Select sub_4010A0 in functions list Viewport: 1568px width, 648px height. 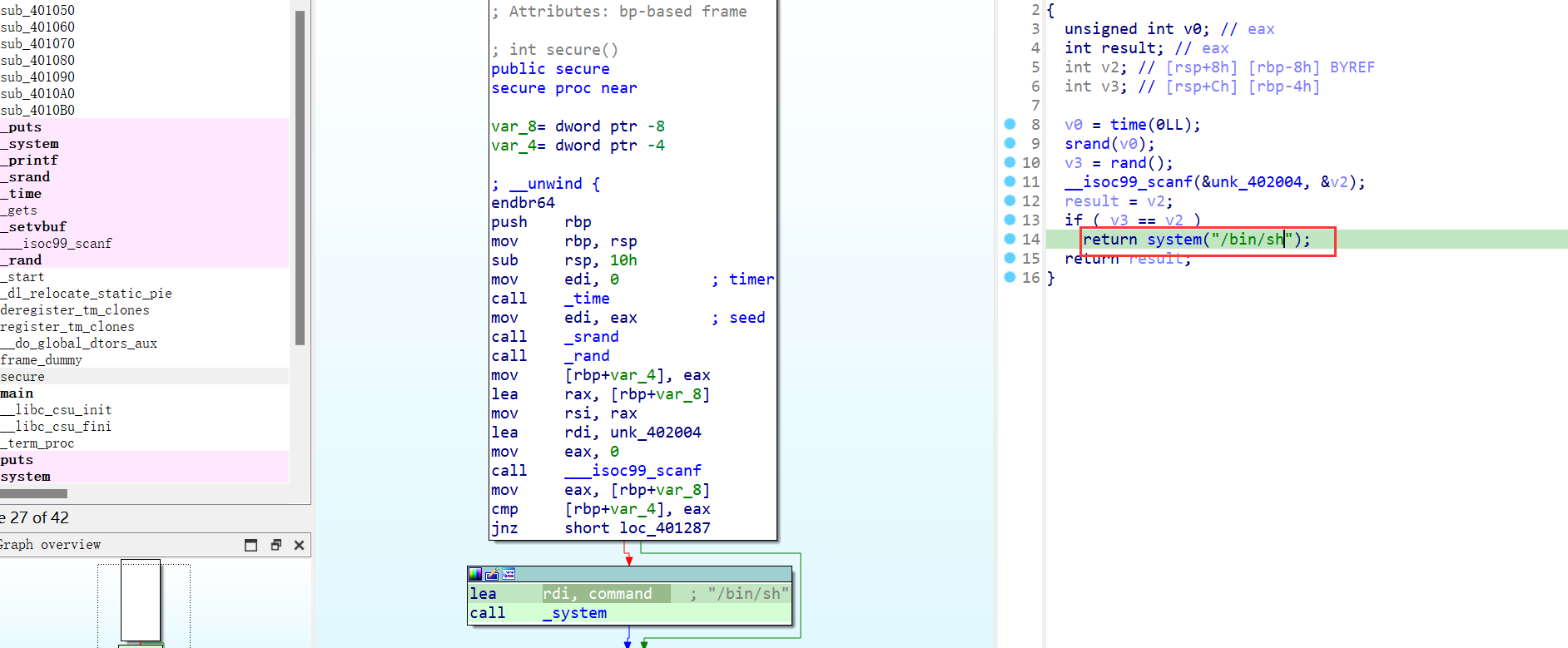[x=144, y=93]
